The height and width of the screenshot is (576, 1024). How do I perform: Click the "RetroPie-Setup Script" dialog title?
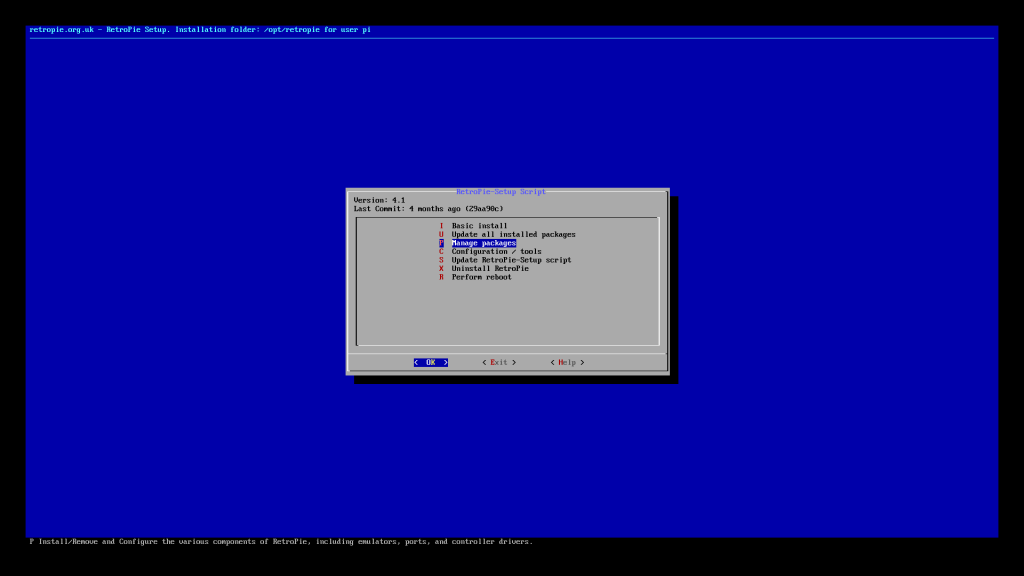pyautogui.click(x=502, y=191)
